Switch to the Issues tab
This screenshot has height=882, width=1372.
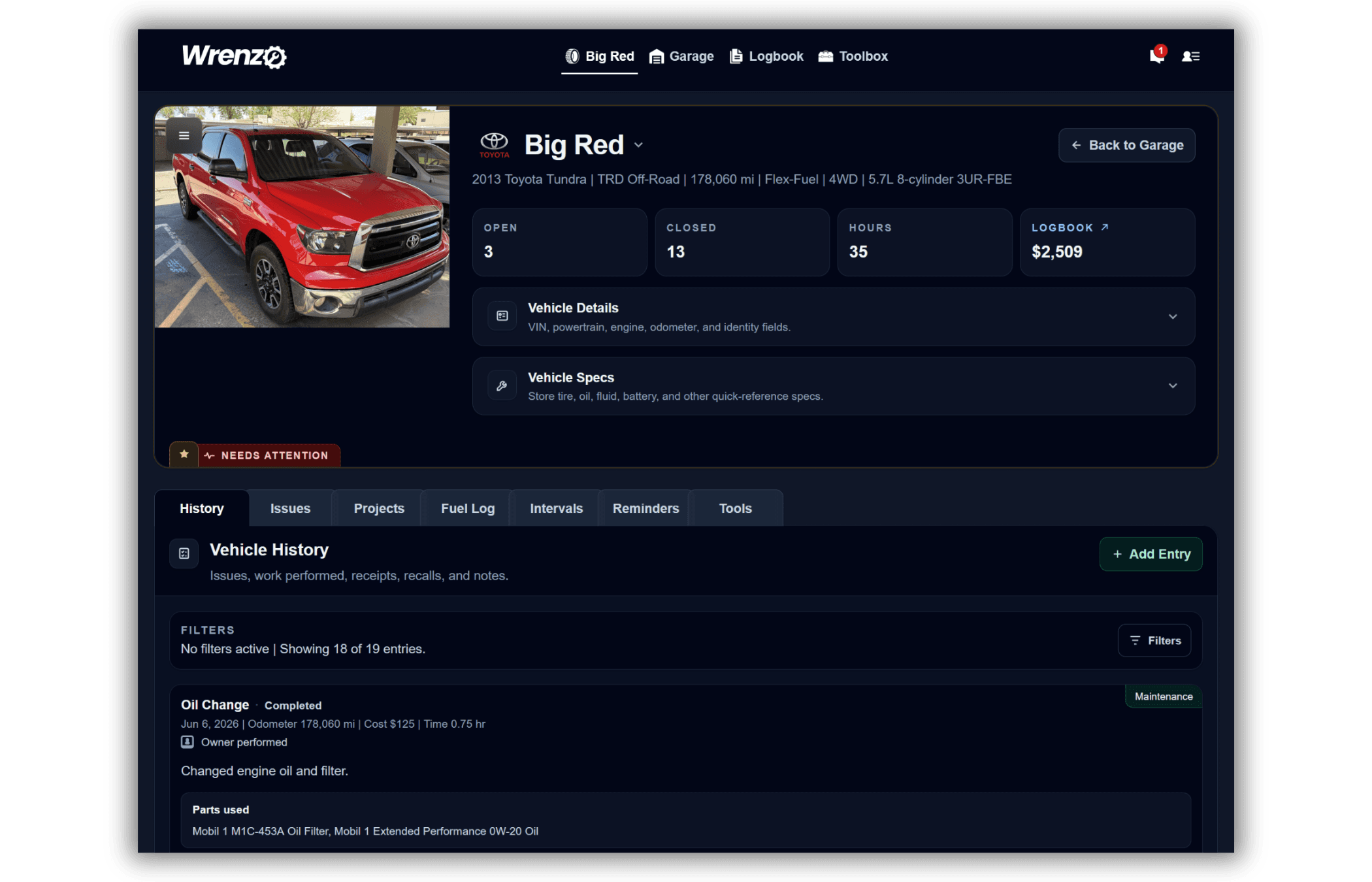pyautogui.click(x=291, y=508)
